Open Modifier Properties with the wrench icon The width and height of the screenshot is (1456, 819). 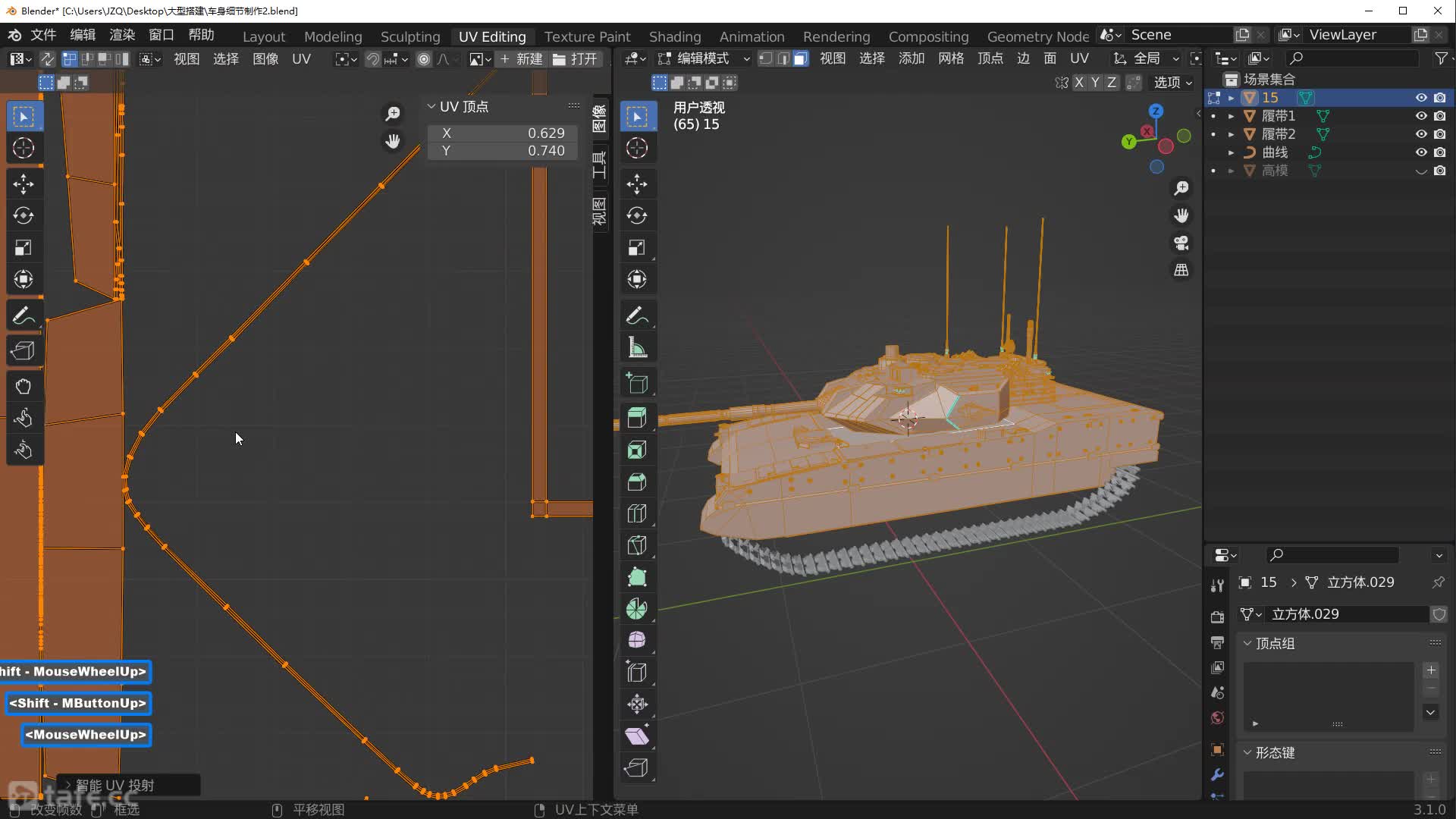[1217, 775]
